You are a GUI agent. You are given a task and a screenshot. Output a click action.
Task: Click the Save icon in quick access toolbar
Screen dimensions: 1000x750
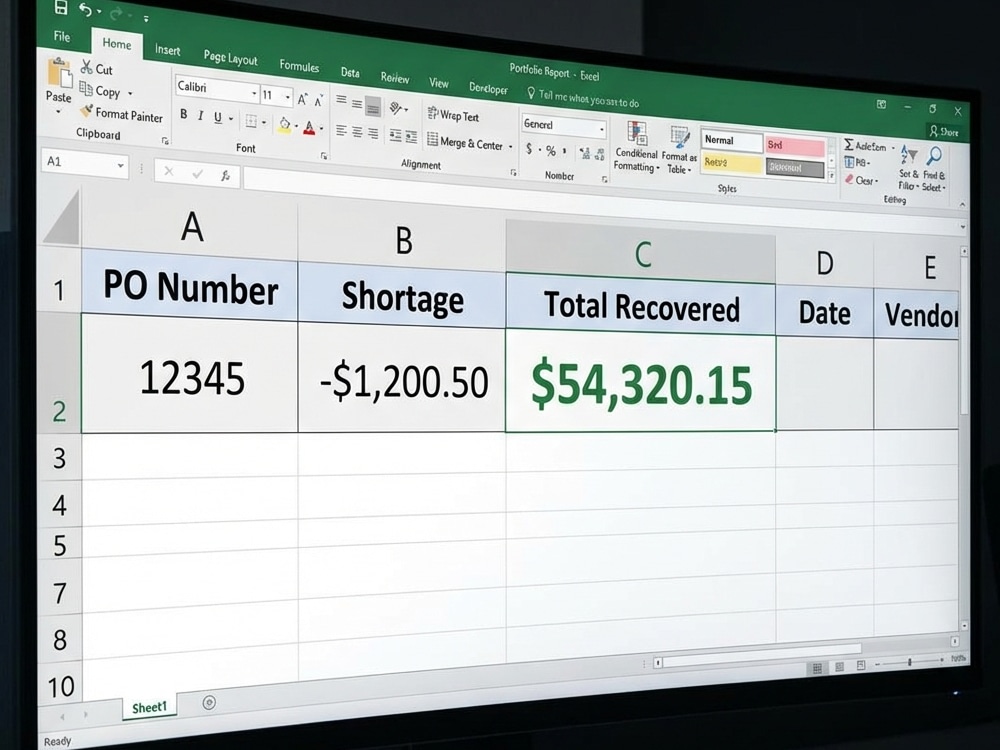(61, 8)
